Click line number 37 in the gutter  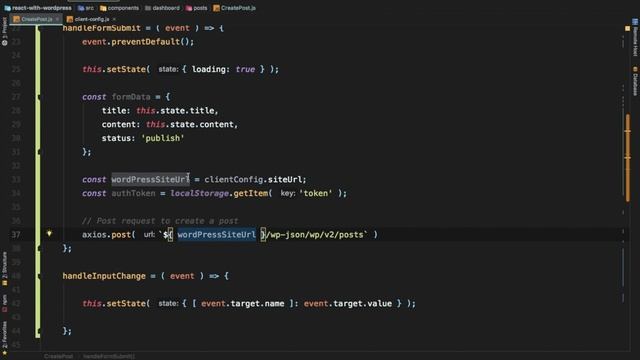(x=16, y=235)
